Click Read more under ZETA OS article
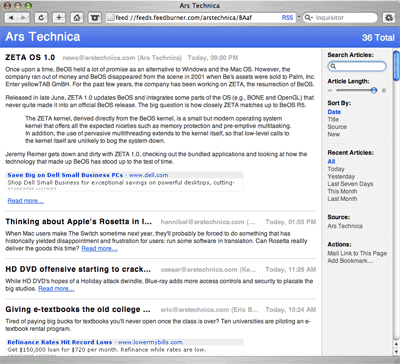 point(25,201)
